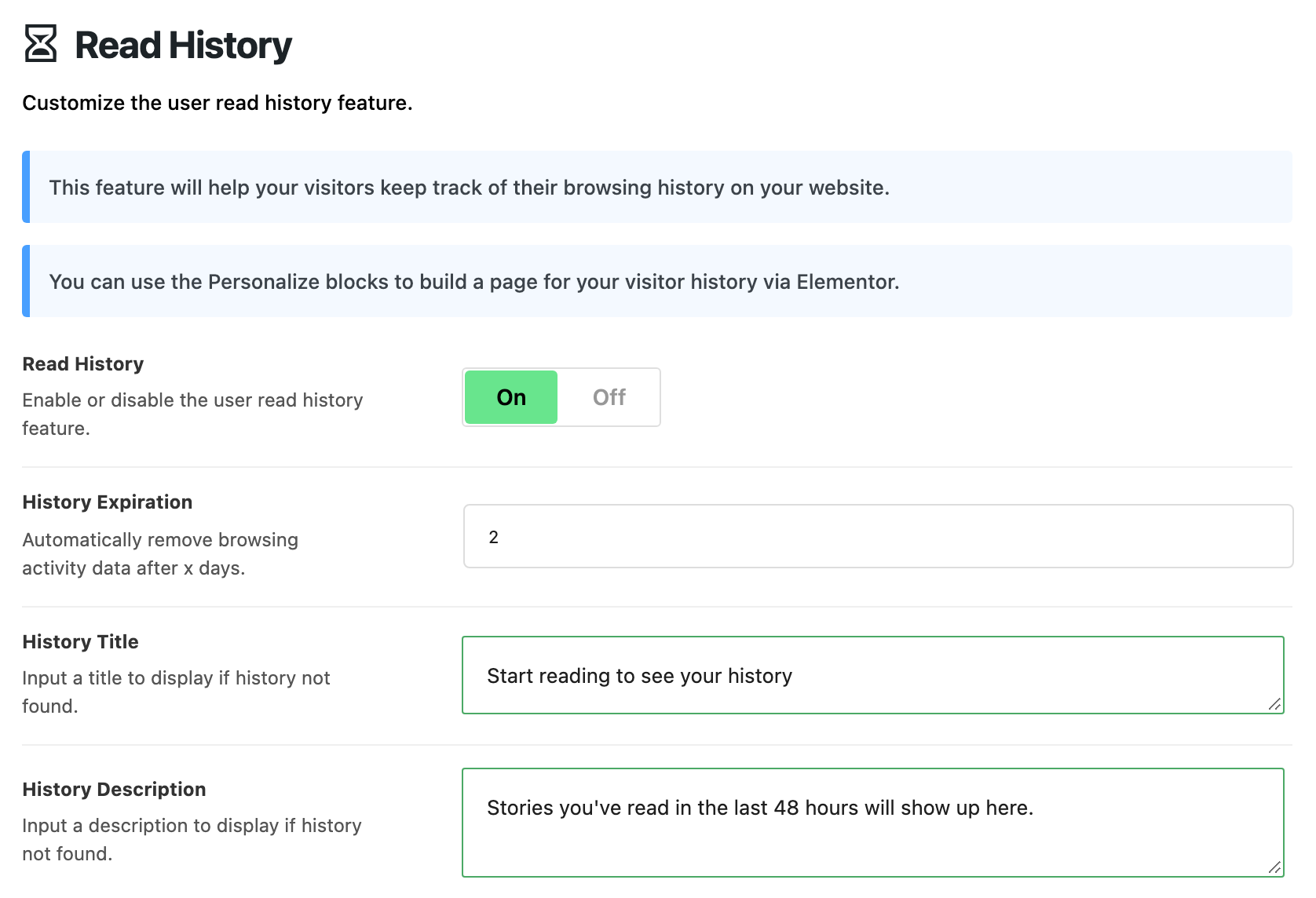This screenshot has height=898, width=1316.
Task: Turn Read History On
Action: 511,397
